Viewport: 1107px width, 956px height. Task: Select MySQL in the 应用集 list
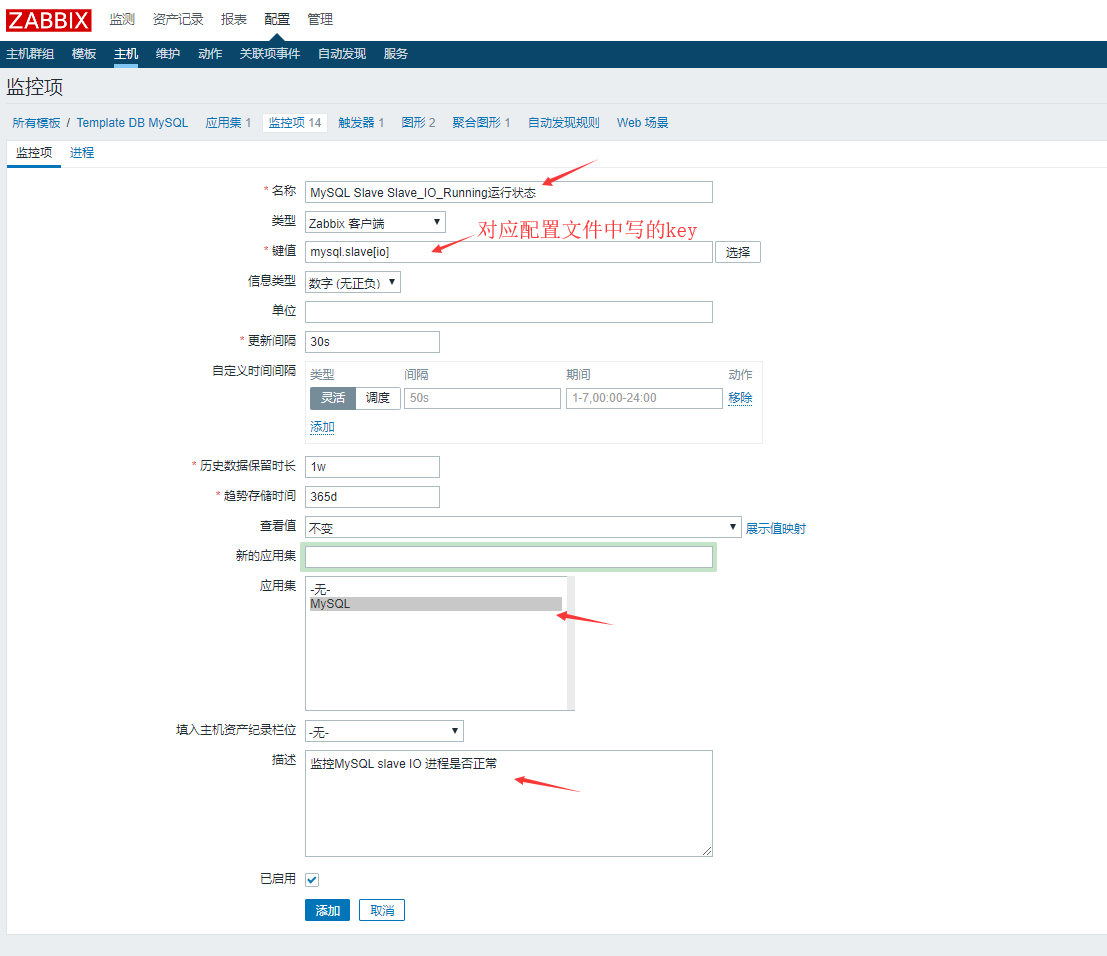point(435,604)
